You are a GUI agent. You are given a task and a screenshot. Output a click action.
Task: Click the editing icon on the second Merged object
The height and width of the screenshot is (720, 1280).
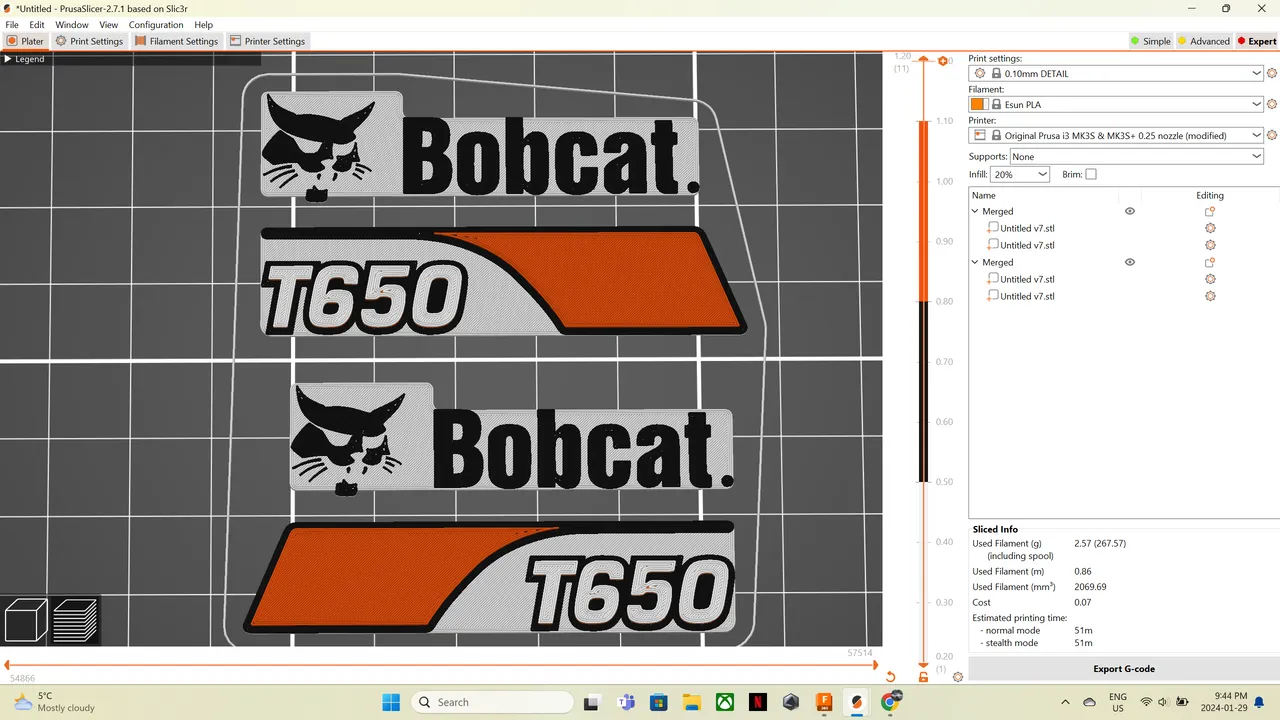click(1210, 262)
